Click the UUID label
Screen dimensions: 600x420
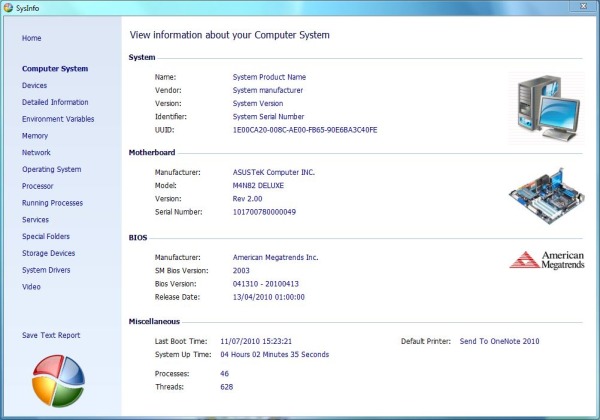pyautogui.click(x=165, y=130)
